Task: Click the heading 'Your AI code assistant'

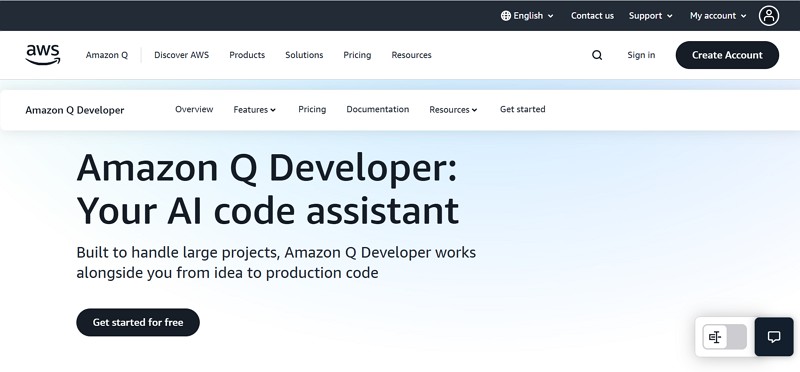Action: point(268,211)
